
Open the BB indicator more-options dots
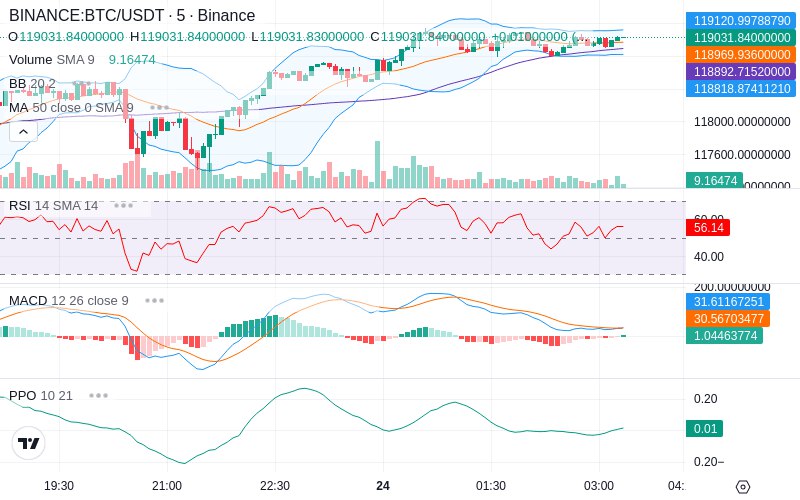tap(80, 83)
